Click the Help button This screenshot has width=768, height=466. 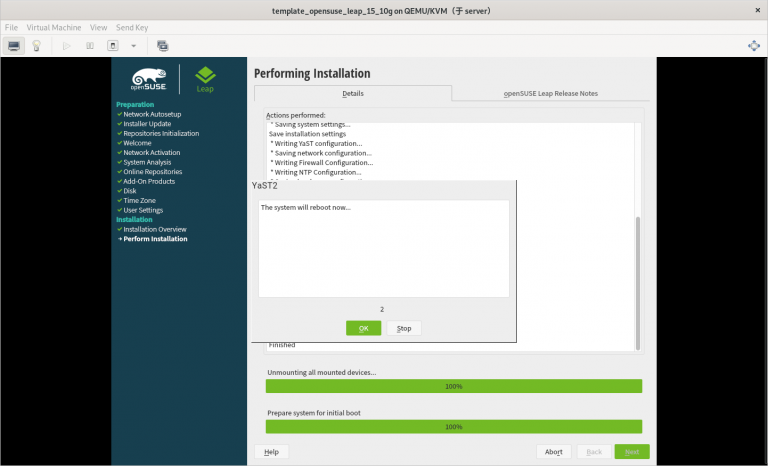pyautogui.click(x=271, y=452)
